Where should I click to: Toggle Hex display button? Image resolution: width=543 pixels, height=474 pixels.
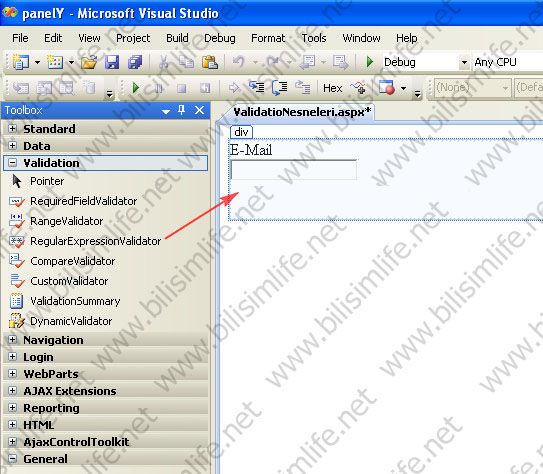(332, 88)
